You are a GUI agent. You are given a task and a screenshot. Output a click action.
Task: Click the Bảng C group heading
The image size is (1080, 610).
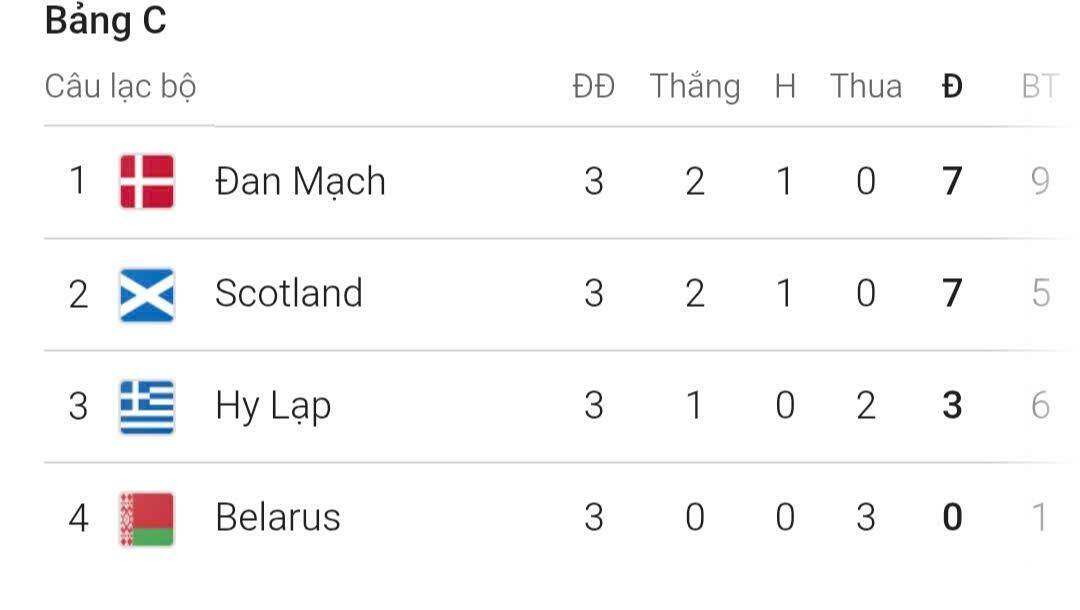click(x=105, y=22)
